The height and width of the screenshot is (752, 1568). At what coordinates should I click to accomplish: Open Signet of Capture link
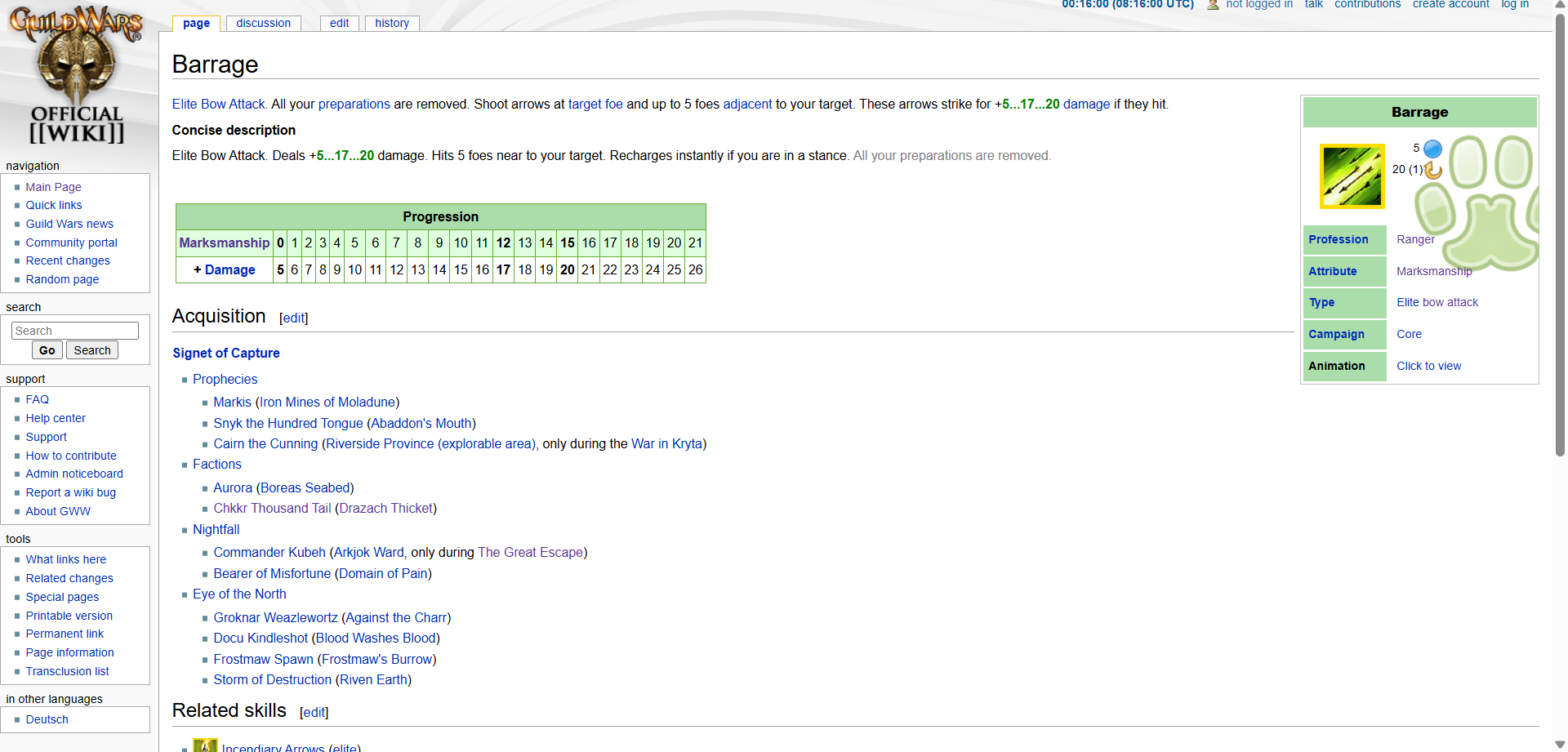[226, 353]
